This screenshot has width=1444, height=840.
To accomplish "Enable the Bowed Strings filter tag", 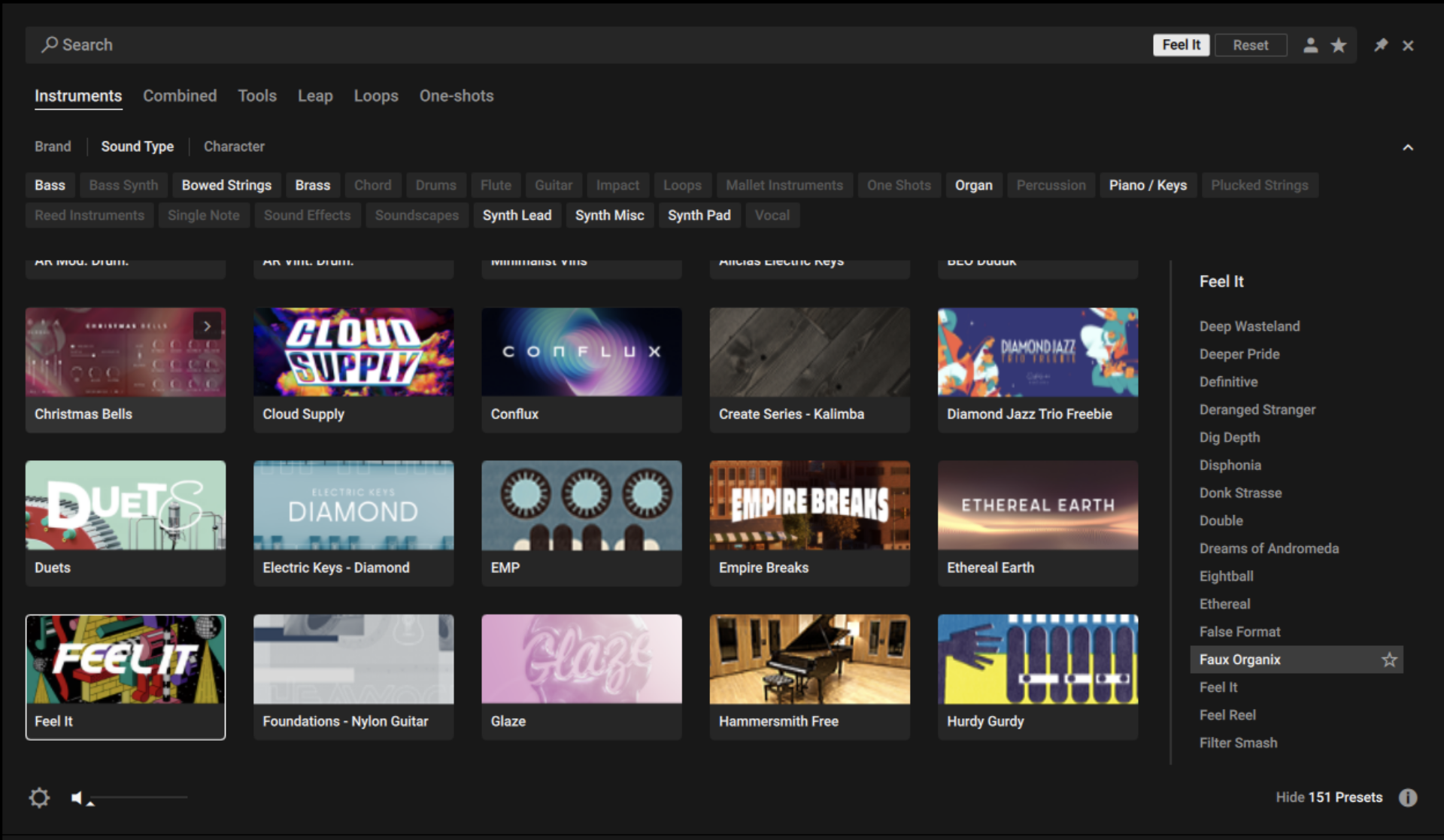I will click(226, 185).
